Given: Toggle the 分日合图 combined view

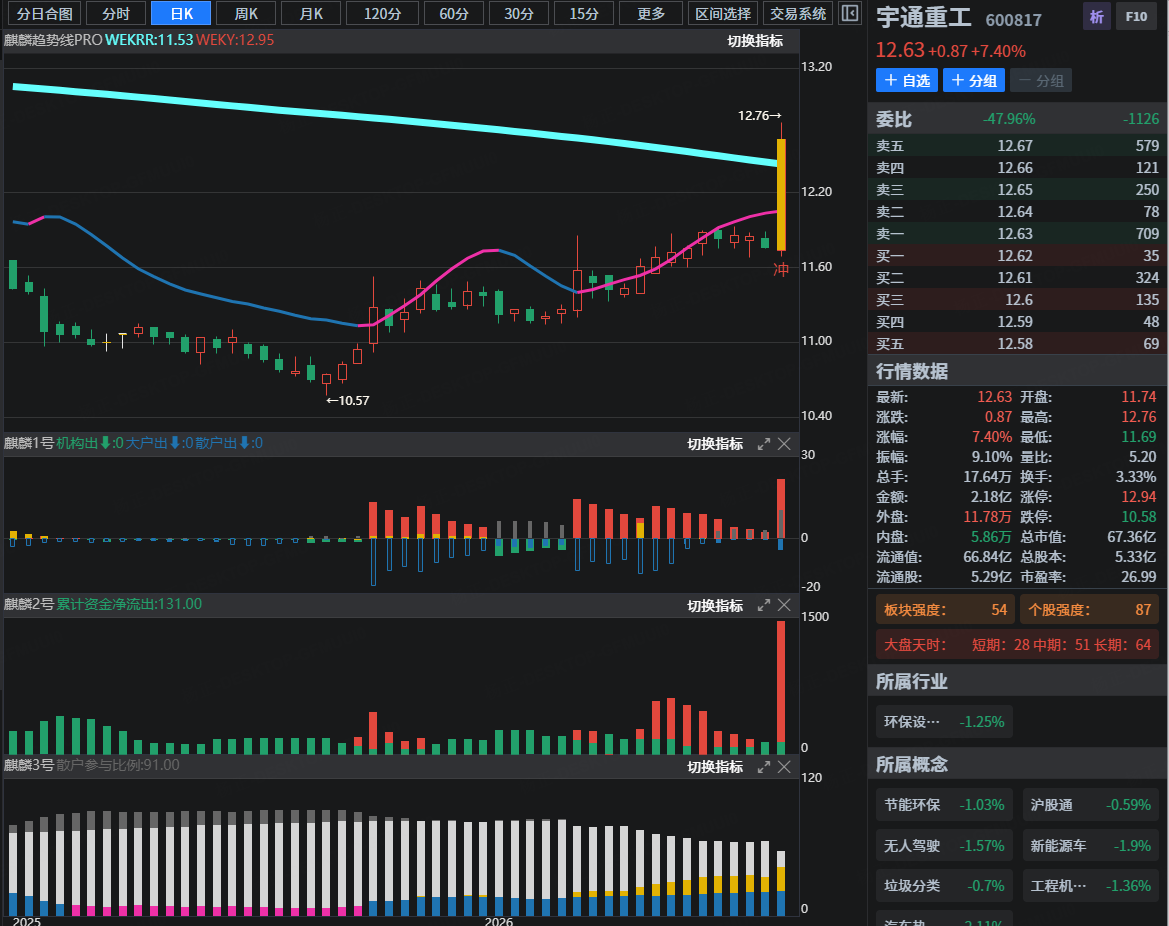Looking at the screenshot, I should click(45, 13).
